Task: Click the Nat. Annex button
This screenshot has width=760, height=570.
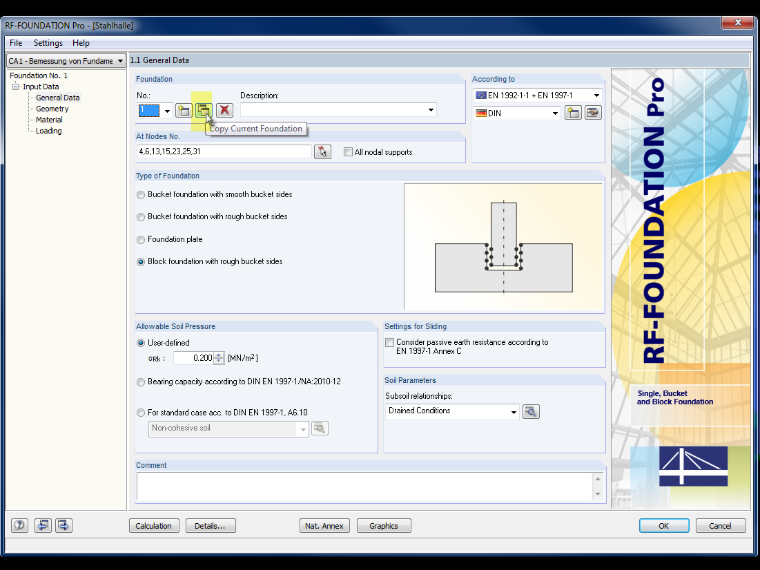Action: point(324,526)
